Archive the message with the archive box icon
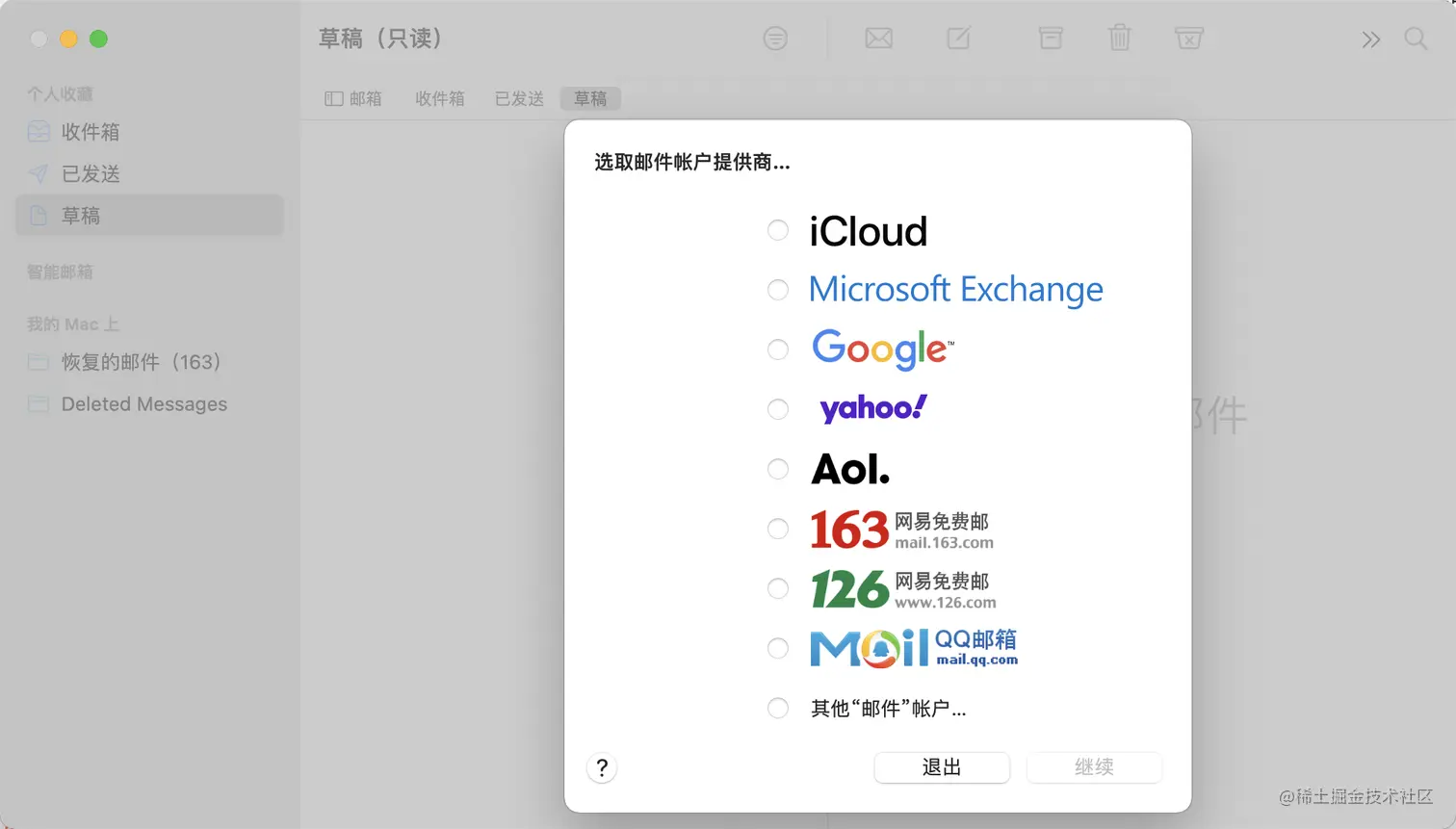 [1051, 39]
